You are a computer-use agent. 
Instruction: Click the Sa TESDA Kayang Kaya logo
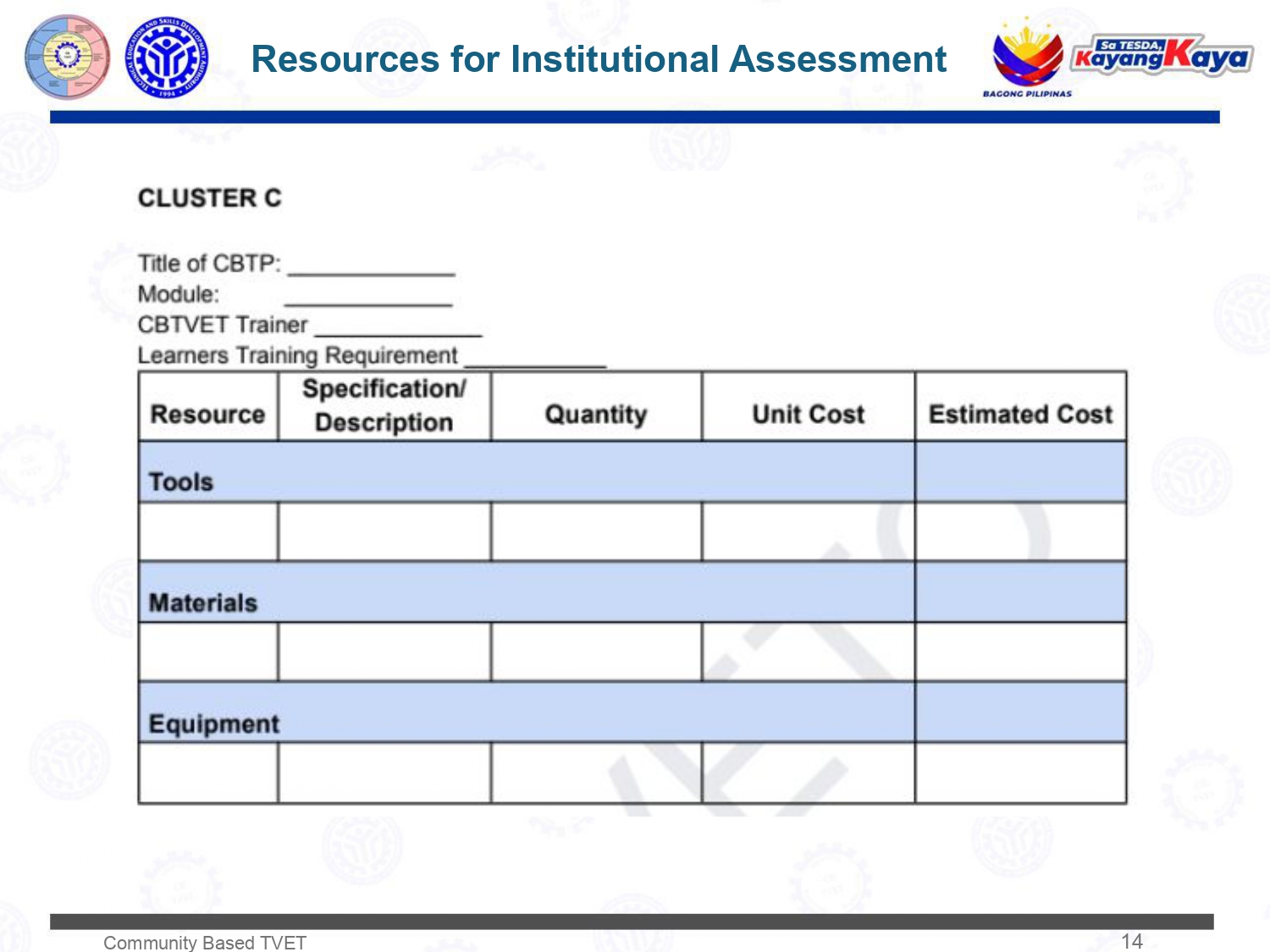pyautogui.click(x=1162, y=56)
